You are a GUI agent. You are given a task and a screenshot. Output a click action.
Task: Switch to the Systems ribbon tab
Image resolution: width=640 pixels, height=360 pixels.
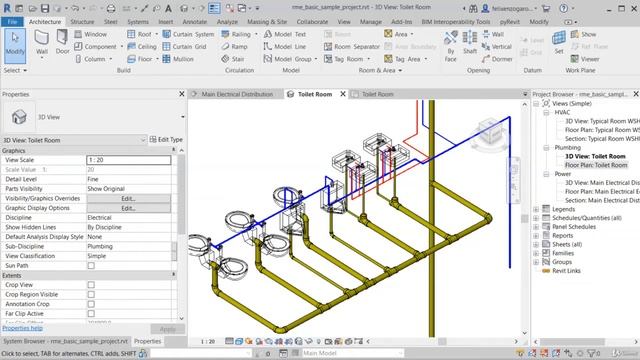click(138, 22)
